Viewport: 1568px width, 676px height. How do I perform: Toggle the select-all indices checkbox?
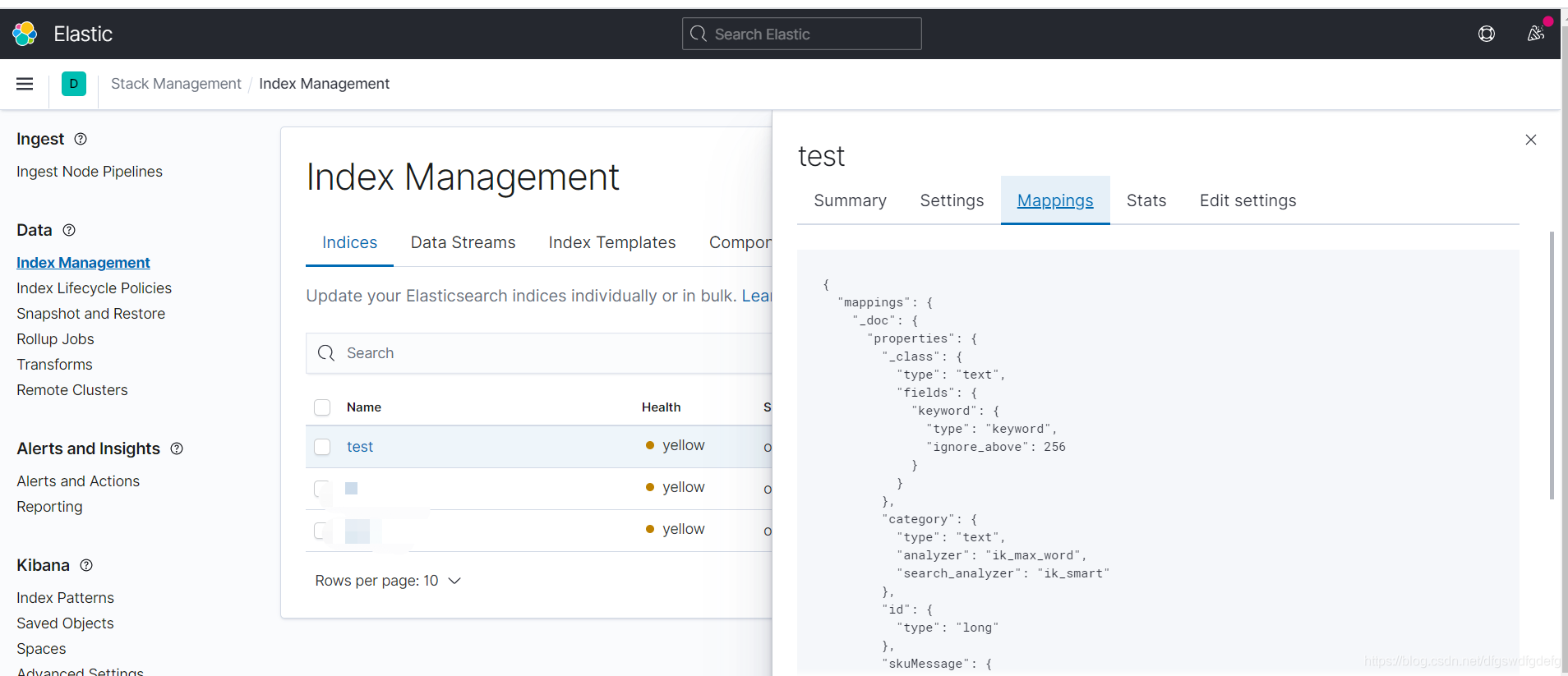[x=322, y=407]
